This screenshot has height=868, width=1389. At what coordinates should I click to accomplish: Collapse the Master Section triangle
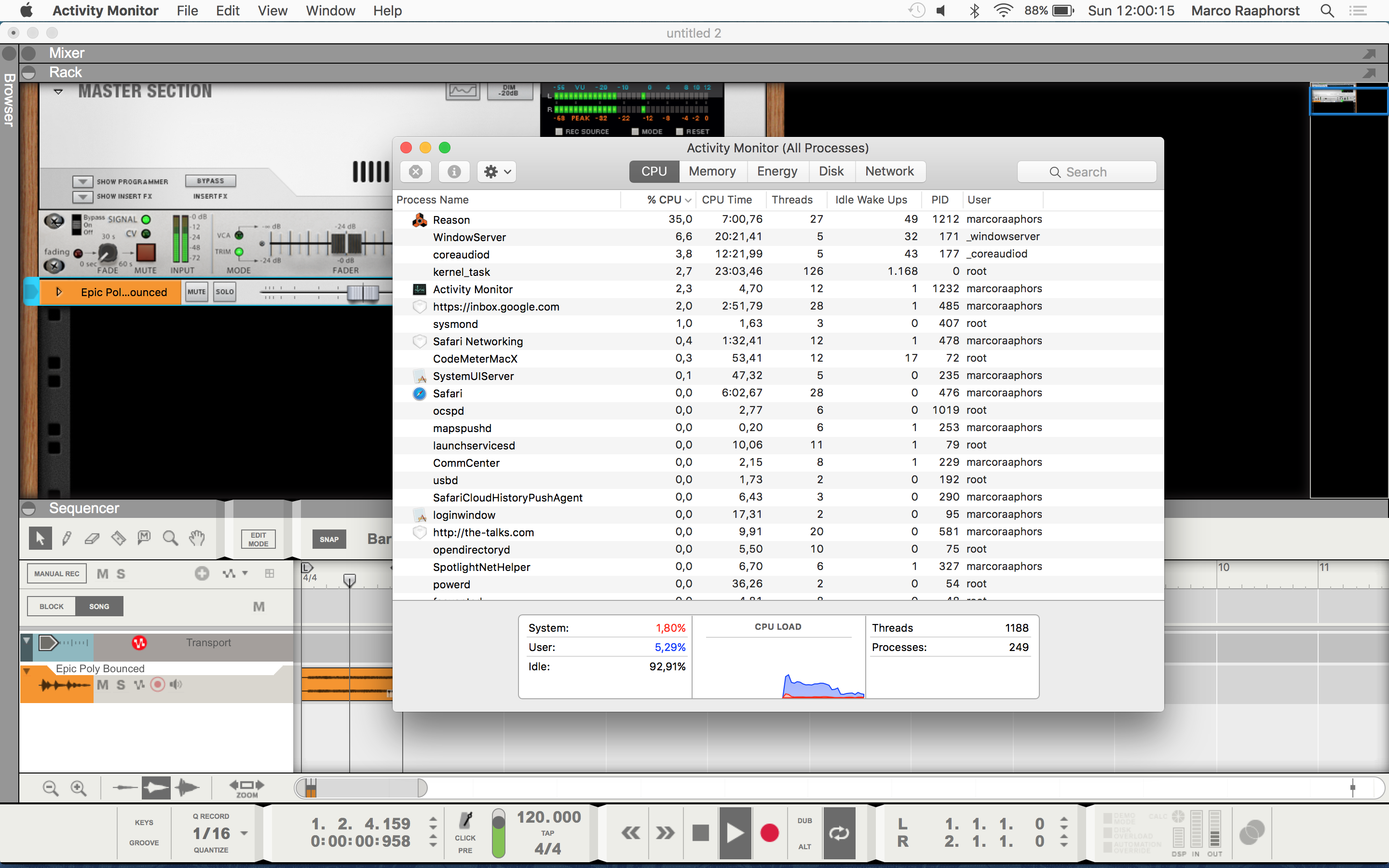coord(58,91)
